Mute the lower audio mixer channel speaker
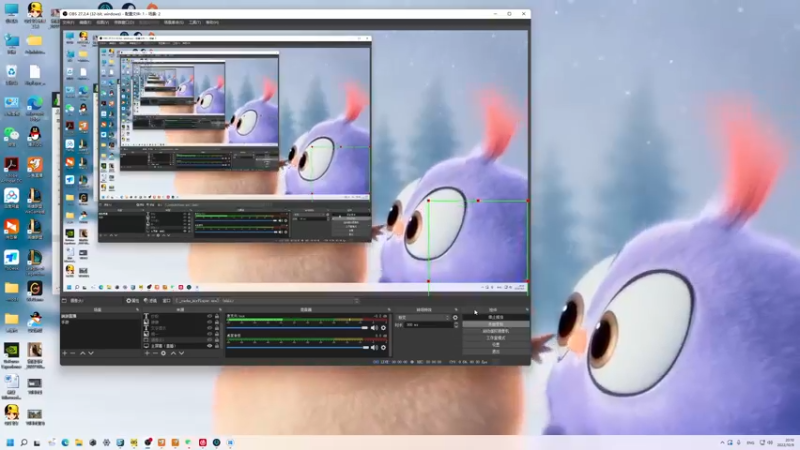 tap(374, 347)
